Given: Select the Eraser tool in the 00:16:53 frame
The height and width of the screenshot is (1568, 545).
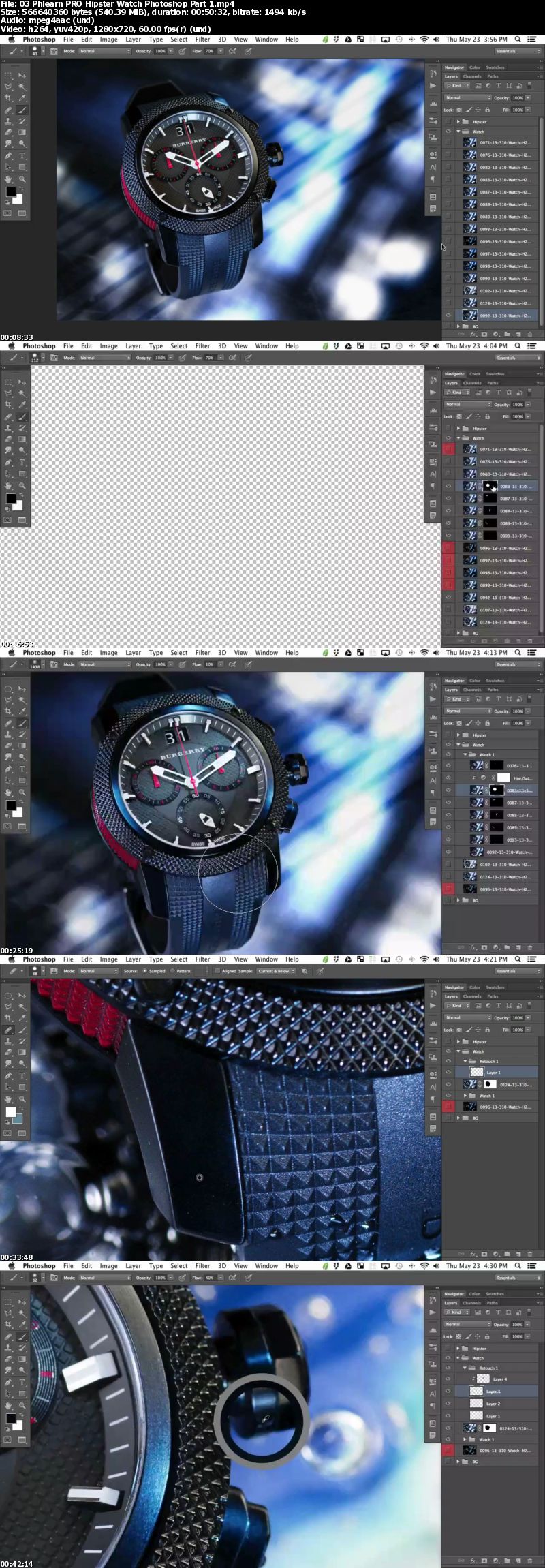Looking at the screenshot, I should 9,440.
